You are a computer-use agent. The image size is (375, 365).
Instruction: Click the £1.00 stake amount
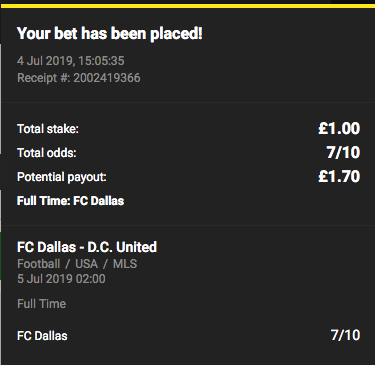click(x=339, y=128)
